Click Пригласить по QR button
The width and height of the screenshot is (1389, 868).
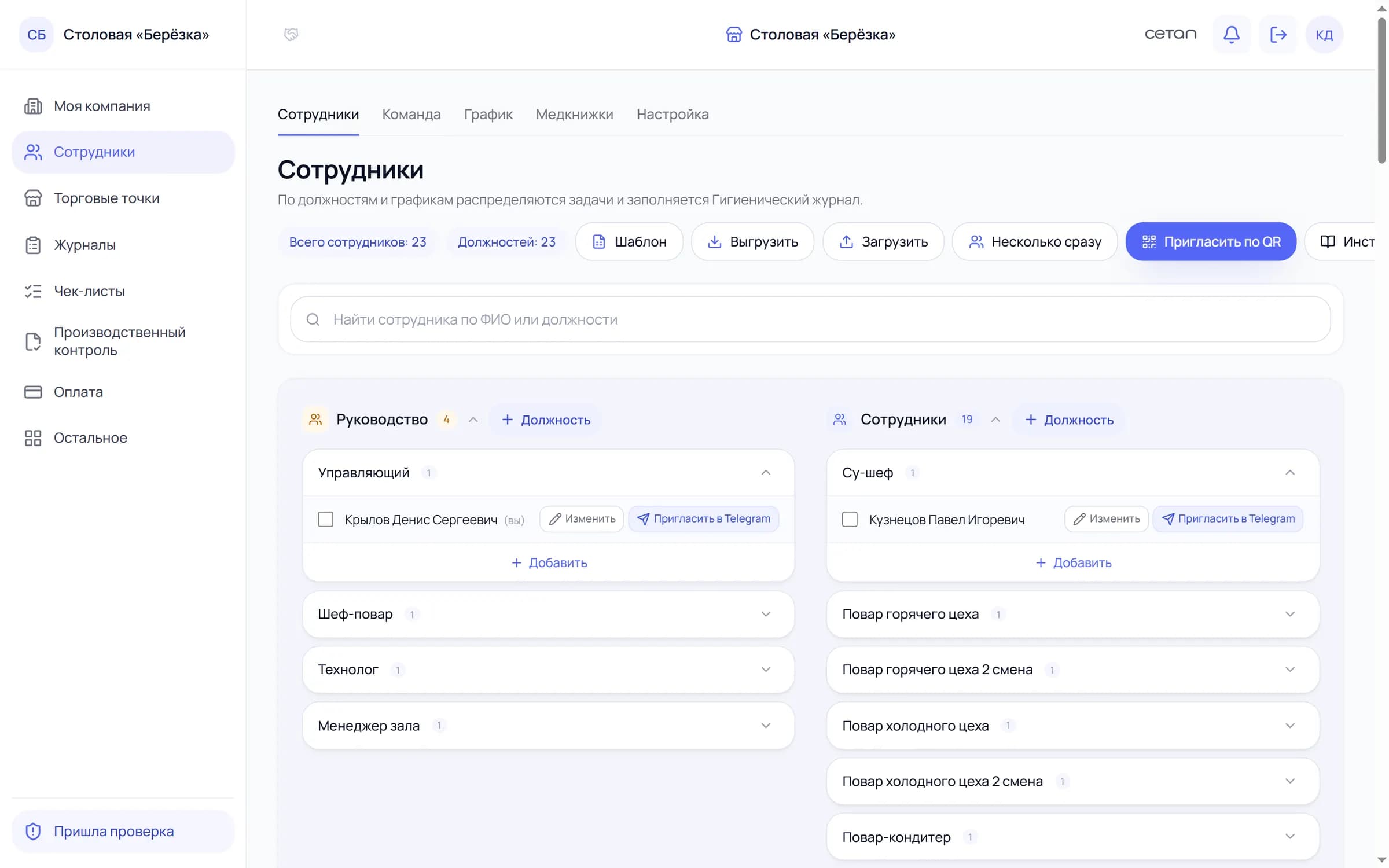(1211, 241)
